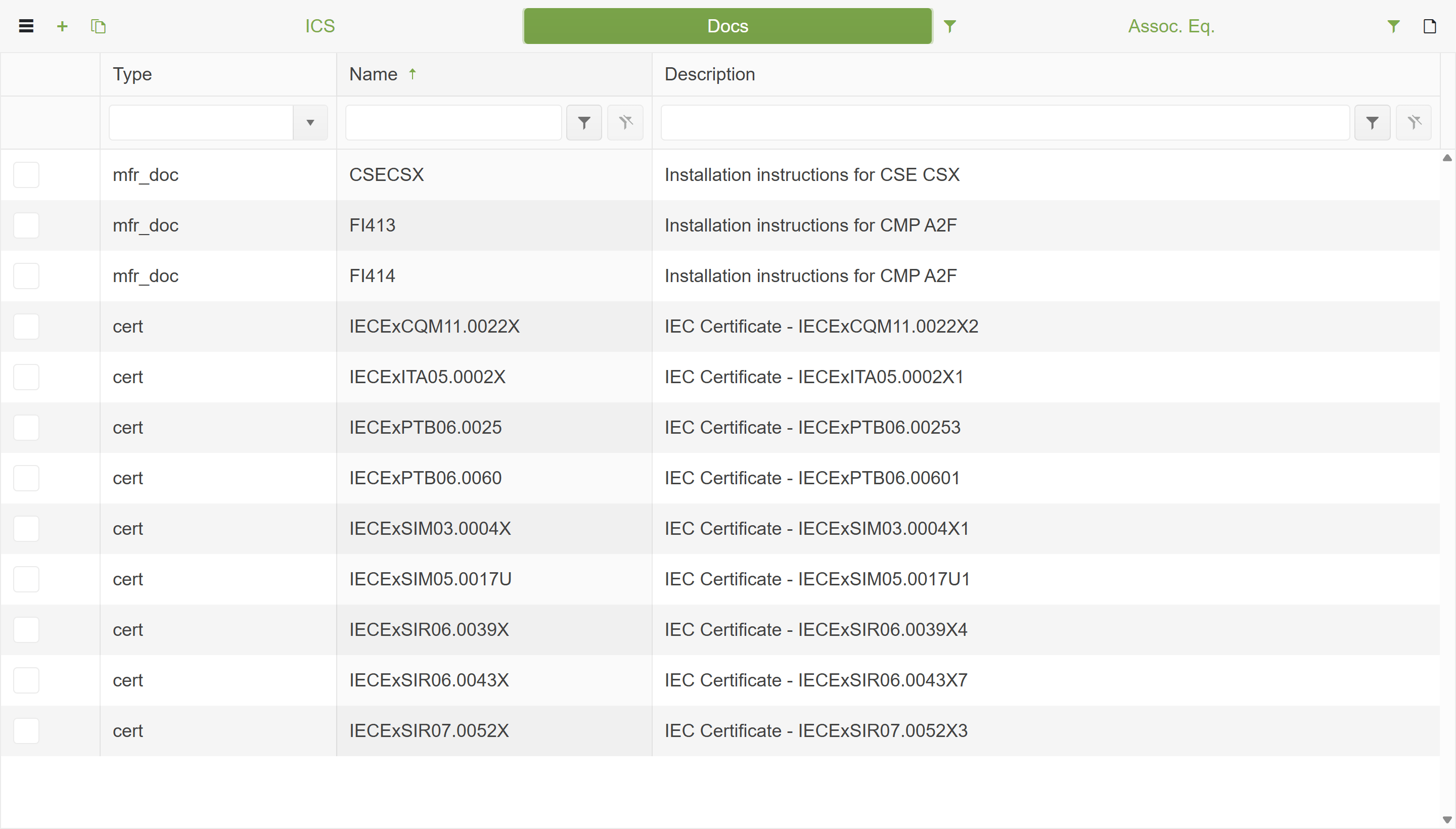
Task: Open the Type filter dropdown arrow
Action: tap(310, 122)
